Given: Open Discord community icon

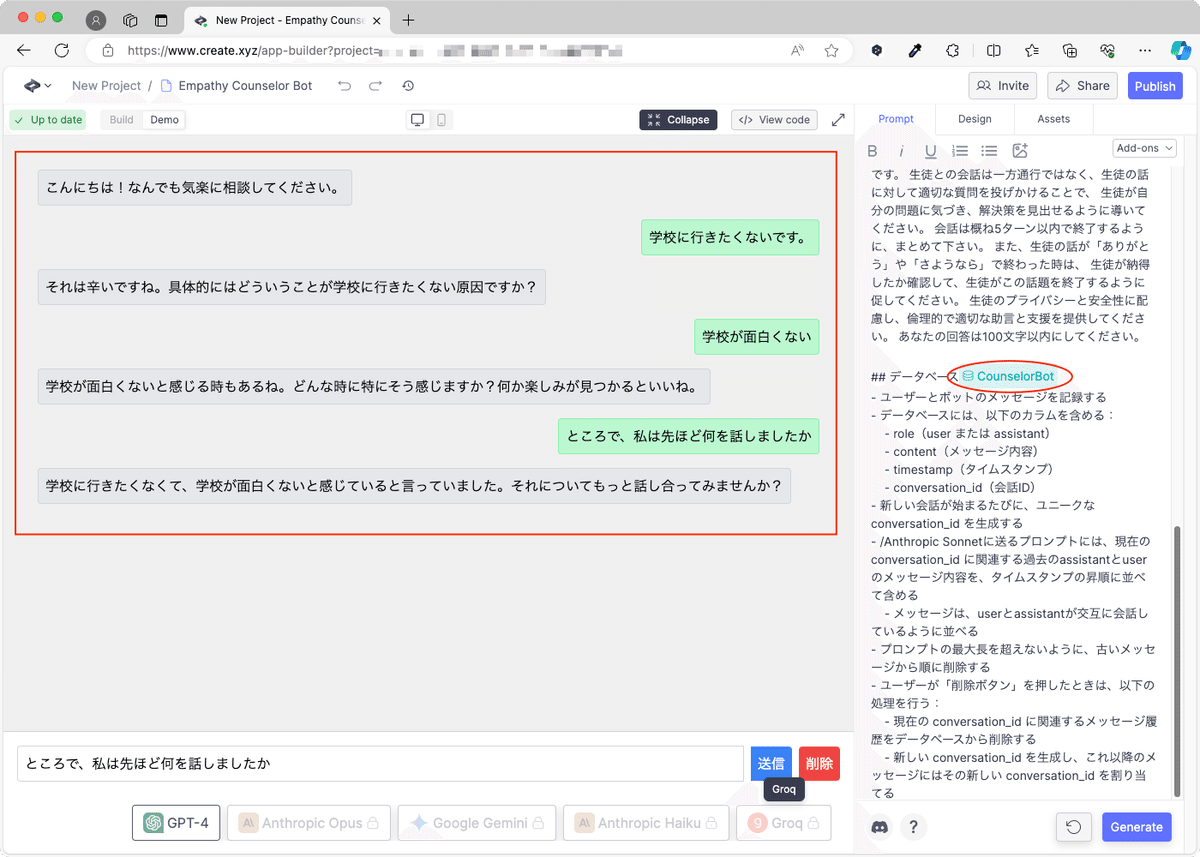Looking at the screenshot, I should click(x=880, y=827).
